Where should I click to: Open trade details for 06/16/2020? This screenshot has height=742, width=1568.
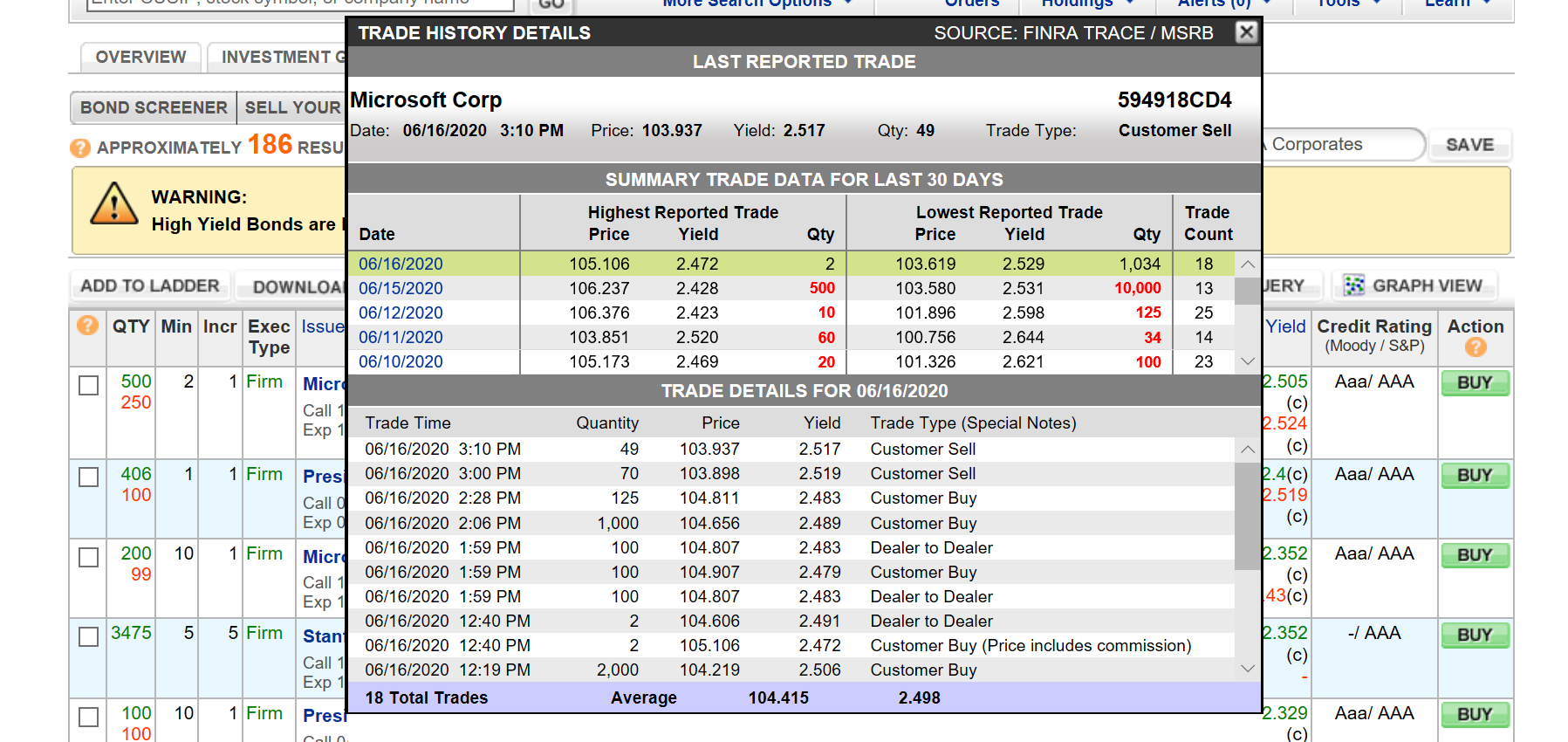pos(401,264)
